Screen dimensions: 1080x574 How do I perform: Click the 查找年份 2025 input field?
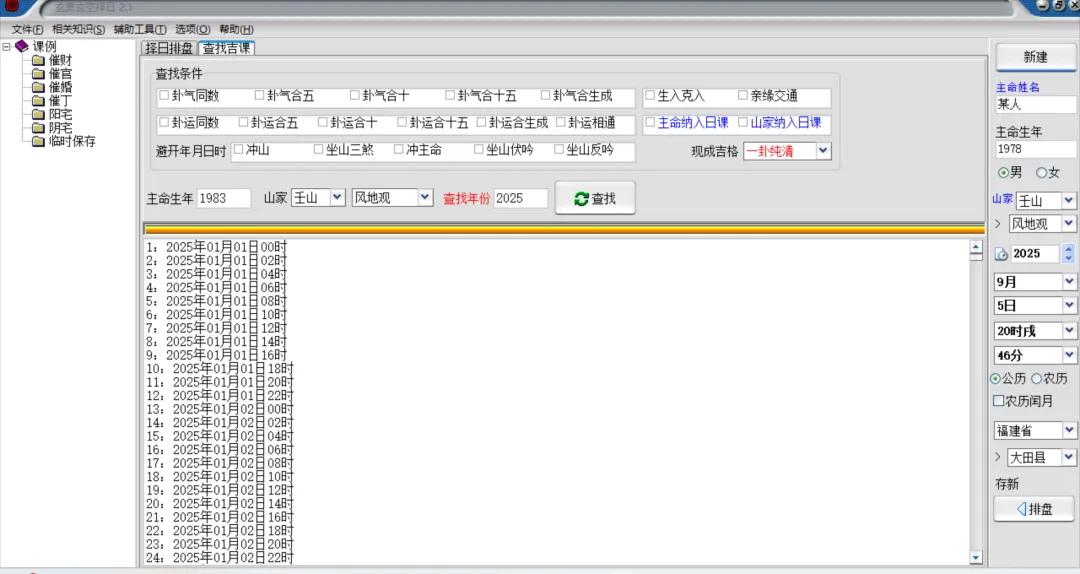point(521,198)
